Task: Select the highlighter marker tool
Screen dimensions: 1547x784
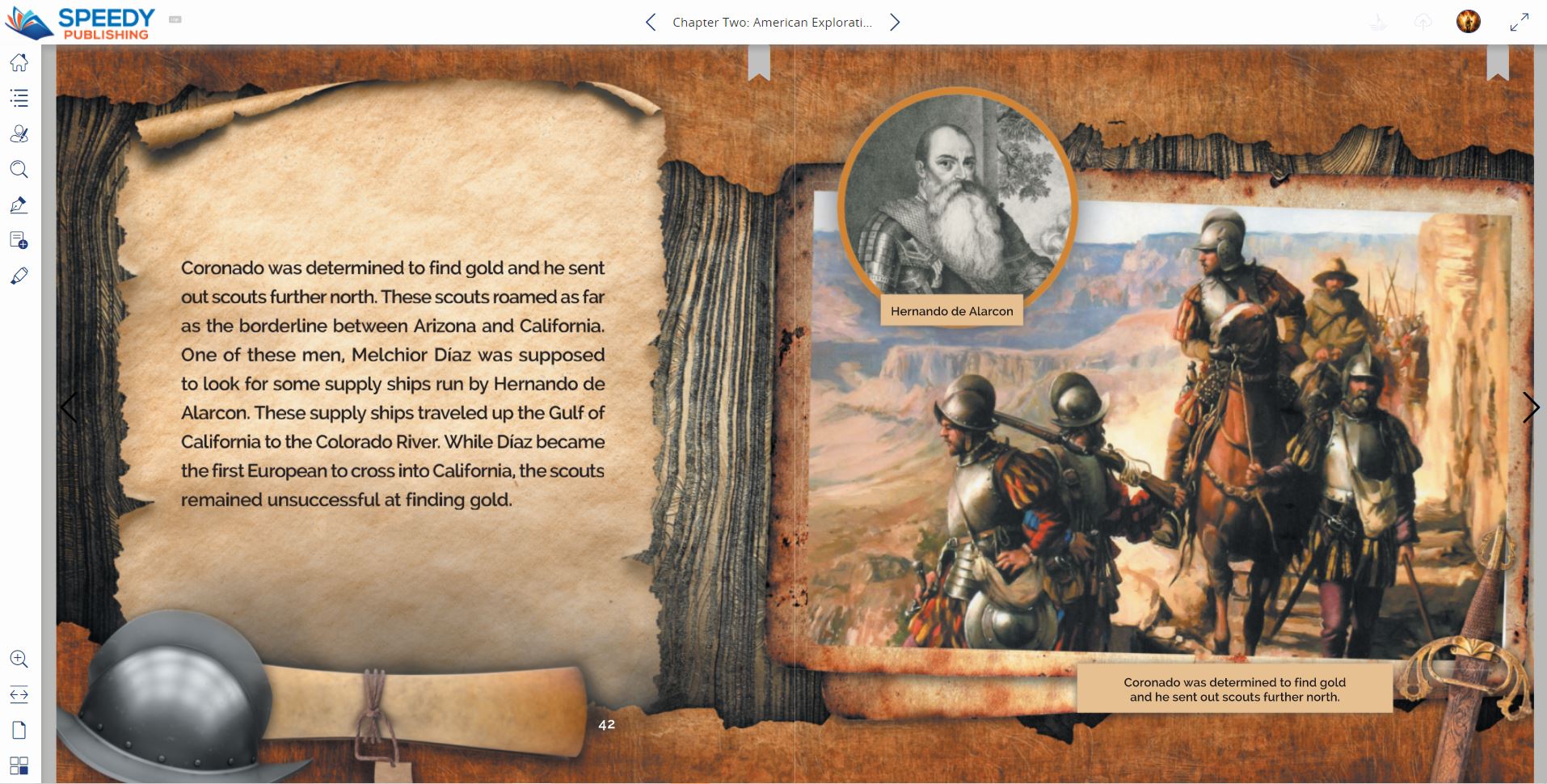Action: 19,276
